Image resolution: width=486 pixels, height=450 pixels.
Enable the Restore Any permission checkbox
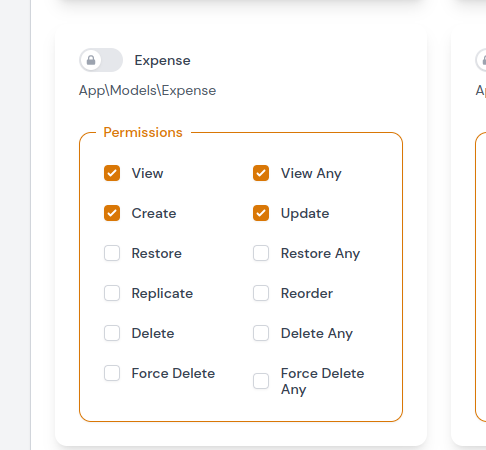point(261,253)
